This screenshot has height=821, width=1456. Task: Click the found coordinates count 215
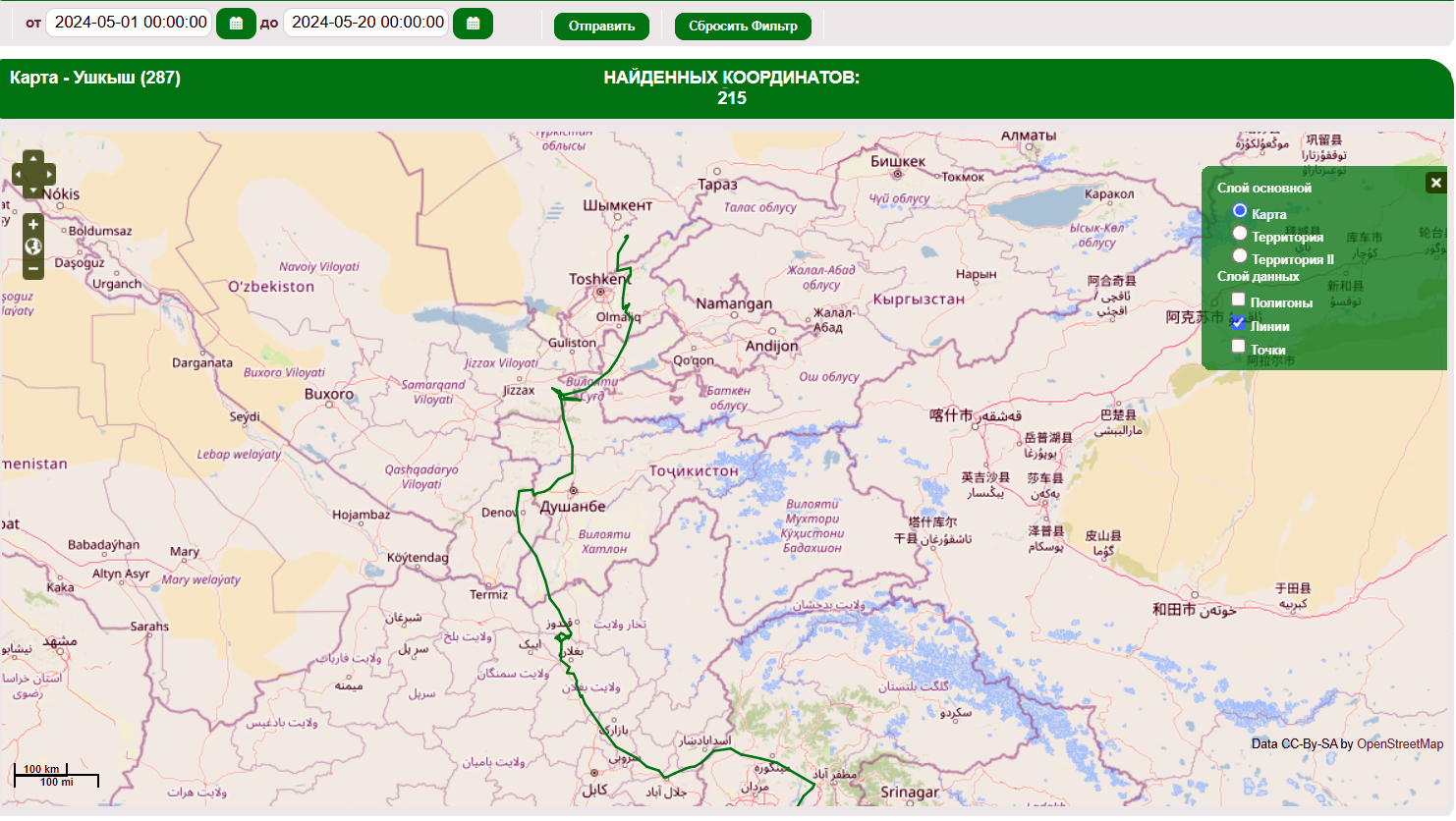[x=732, y=98]
